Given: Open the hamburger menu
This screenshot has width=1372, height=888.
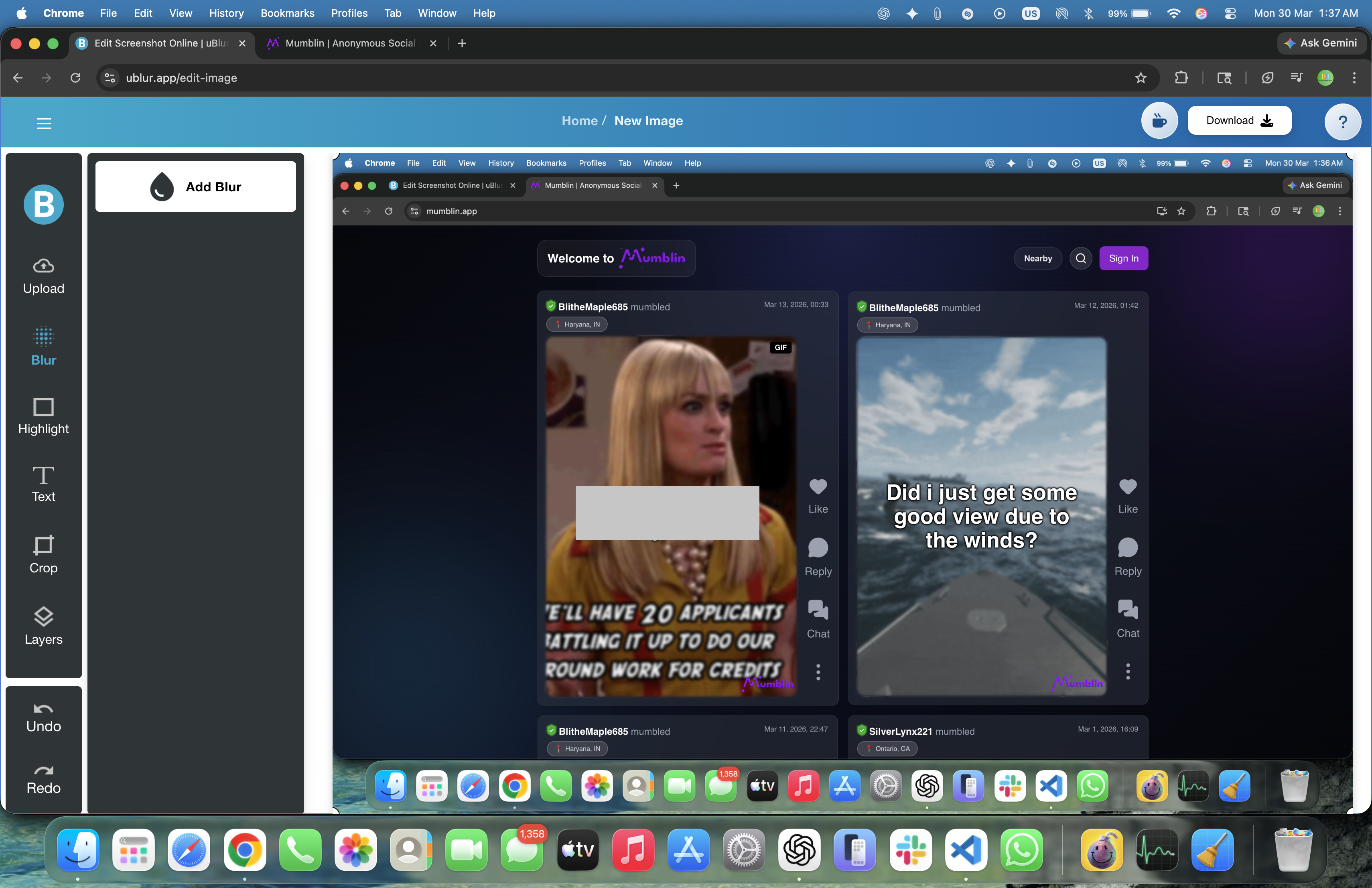Looking at the screenshot, I should click(44, 123).
